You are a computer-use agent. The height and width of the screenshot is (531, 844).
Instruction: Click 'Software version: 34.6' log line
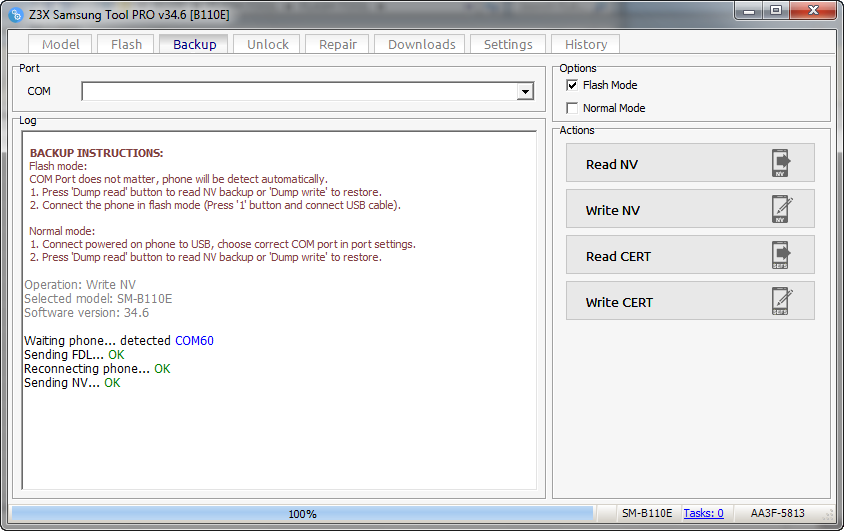[86, 313]
